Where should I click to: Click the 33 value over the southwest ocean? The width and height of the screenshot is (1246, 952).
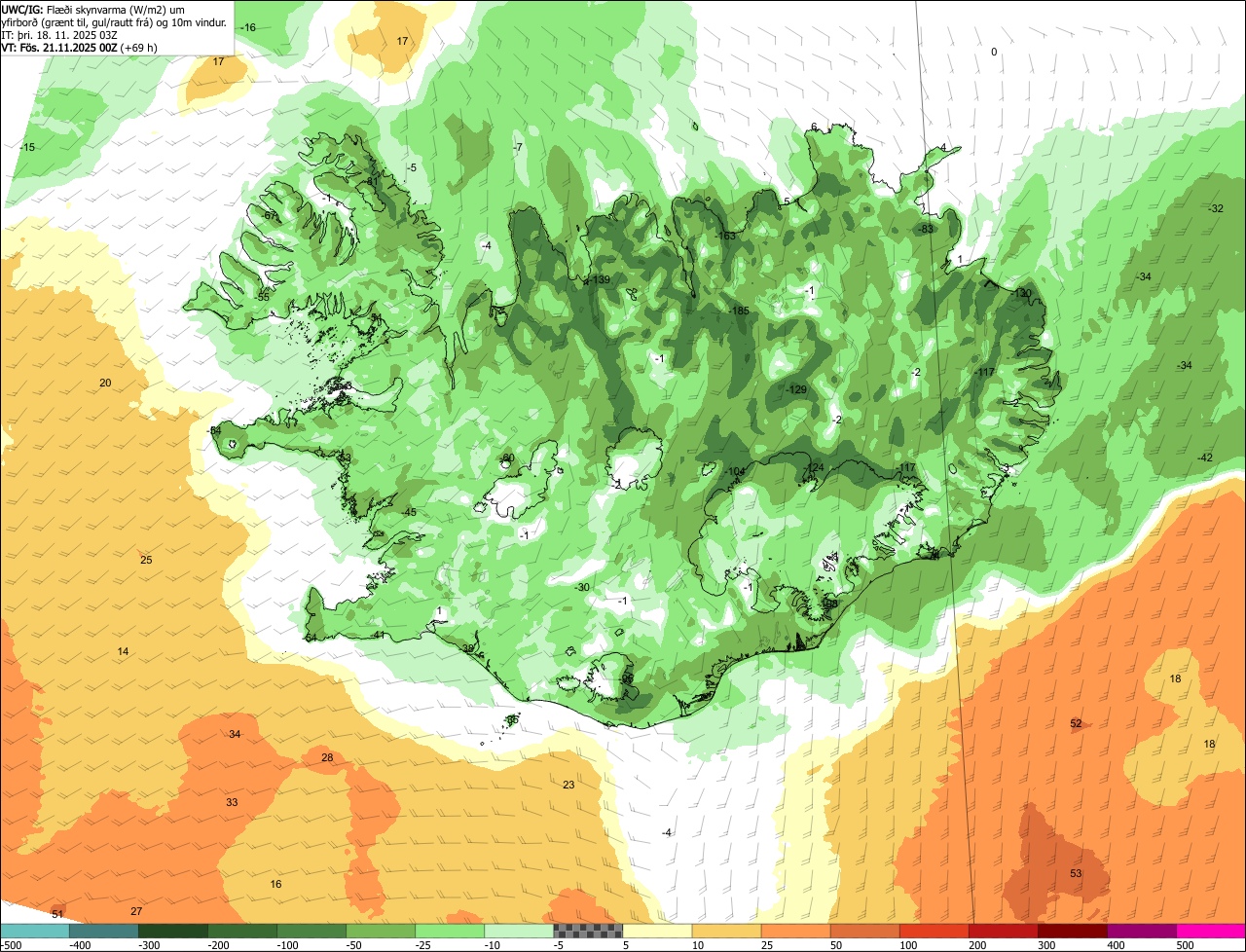(232, 802)
